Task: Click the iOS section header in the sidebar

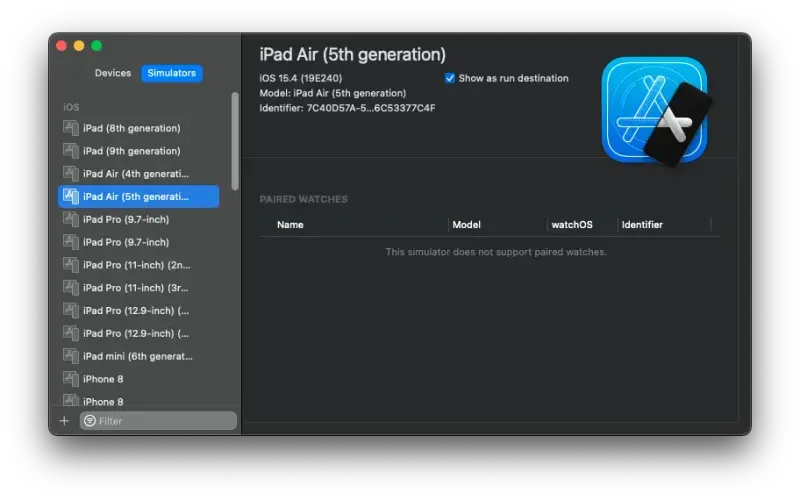Action: pyautogui.click(x=71, y=107)
